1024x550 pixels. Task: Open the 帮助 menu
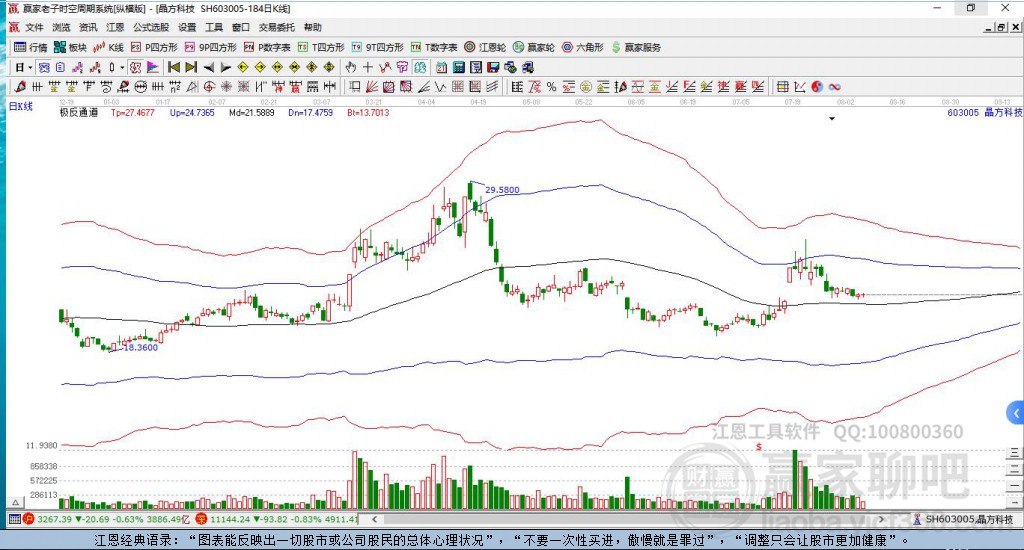(x=313, y=27)
